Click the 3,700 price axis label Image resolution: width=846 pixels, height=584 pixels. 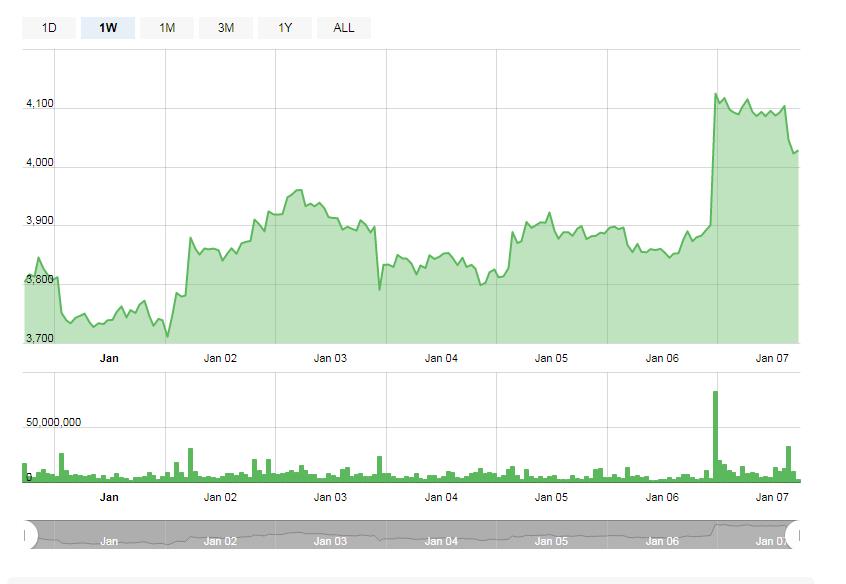click(x=40, y=338)
